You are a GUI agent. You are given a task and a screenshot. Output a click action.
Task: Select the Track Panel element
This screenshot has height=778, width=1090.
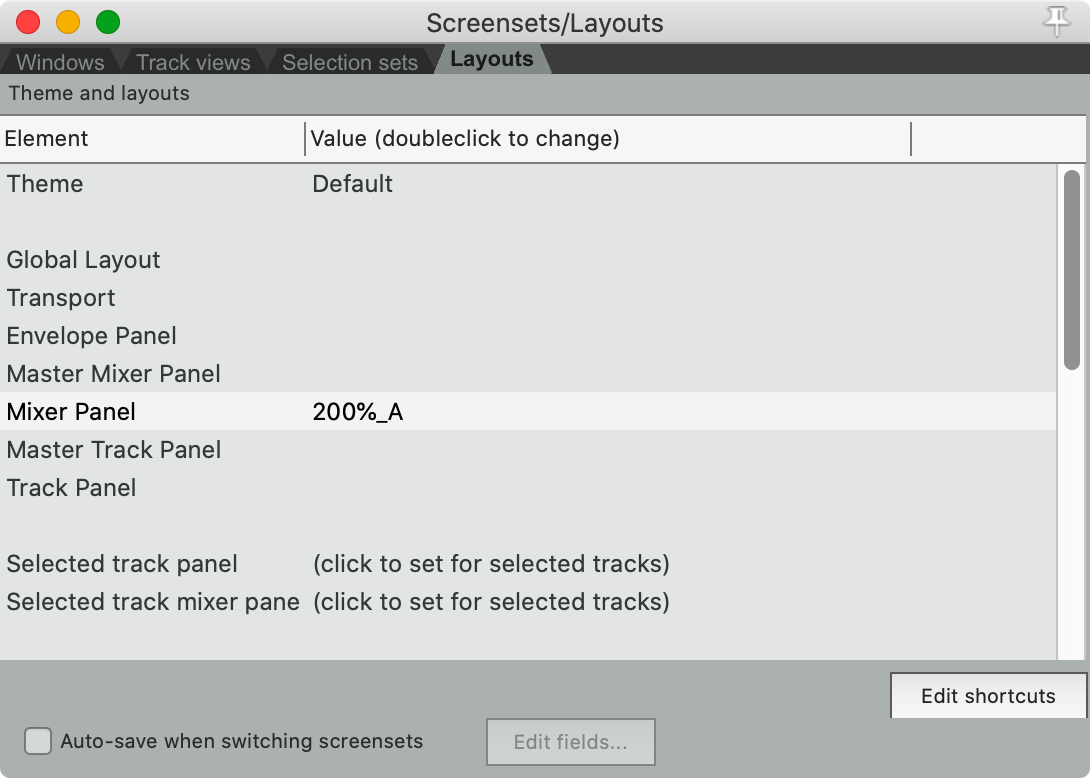pyautogui.click(x=71, y=488)
